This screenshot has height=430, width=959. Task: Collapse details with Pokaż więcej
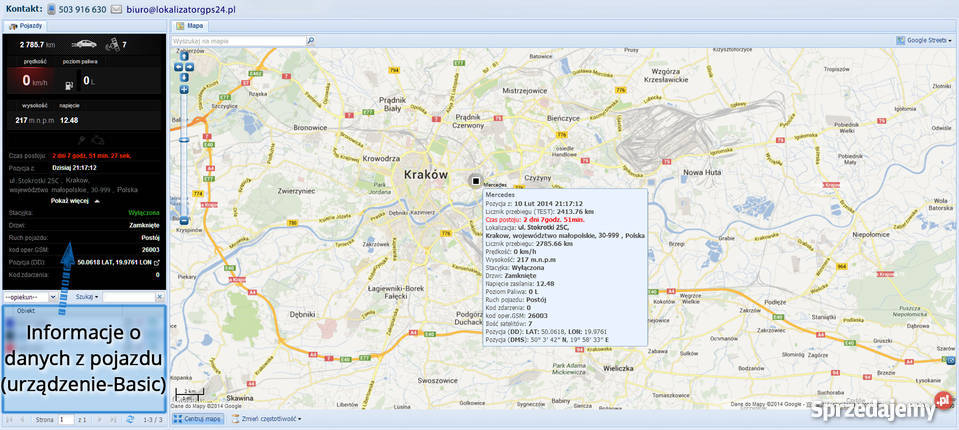coord(76,200)
